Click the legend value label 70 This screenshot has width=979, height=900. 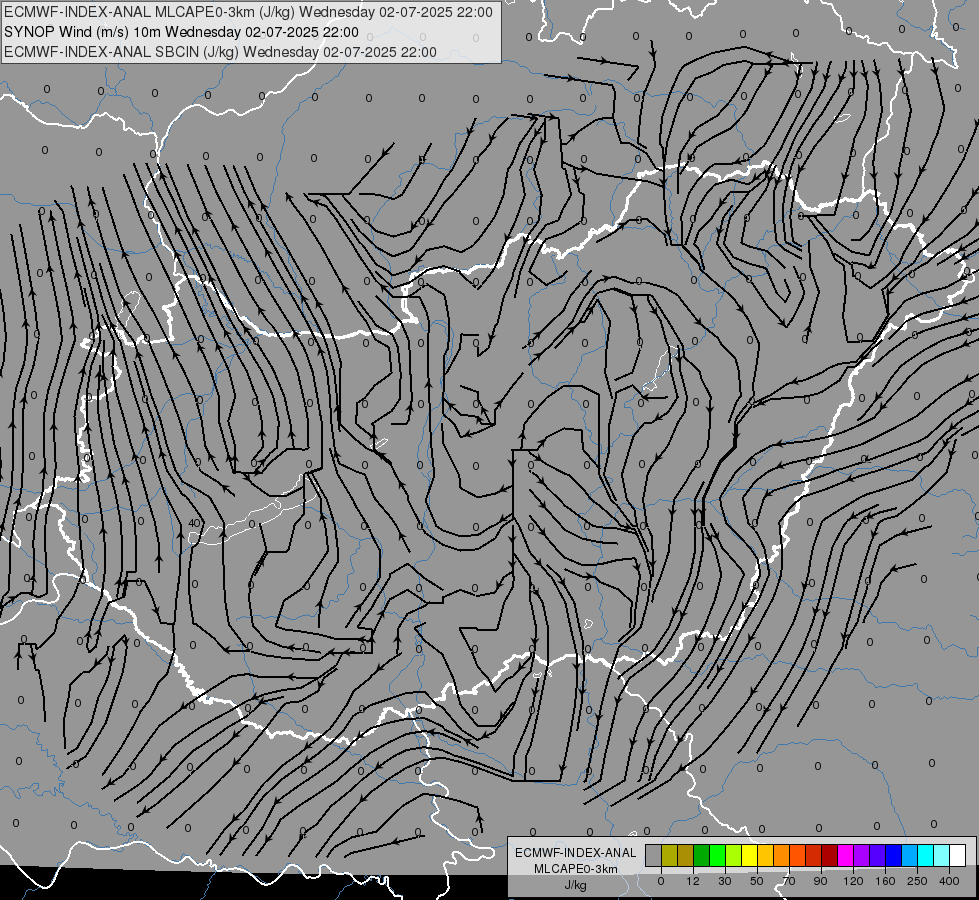pos(789,881)
